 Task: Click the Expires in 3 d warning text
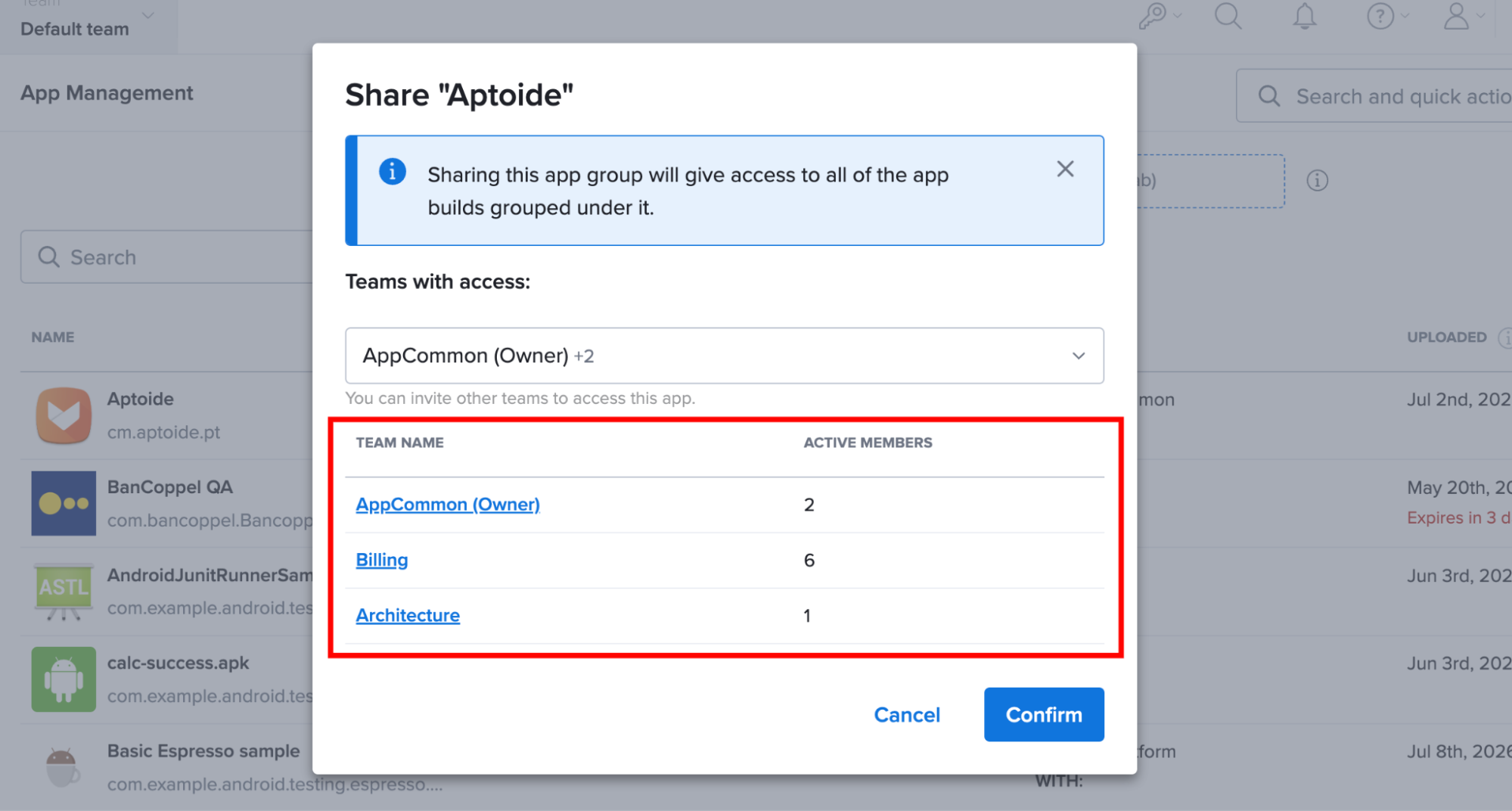[x=1459, y=517]
